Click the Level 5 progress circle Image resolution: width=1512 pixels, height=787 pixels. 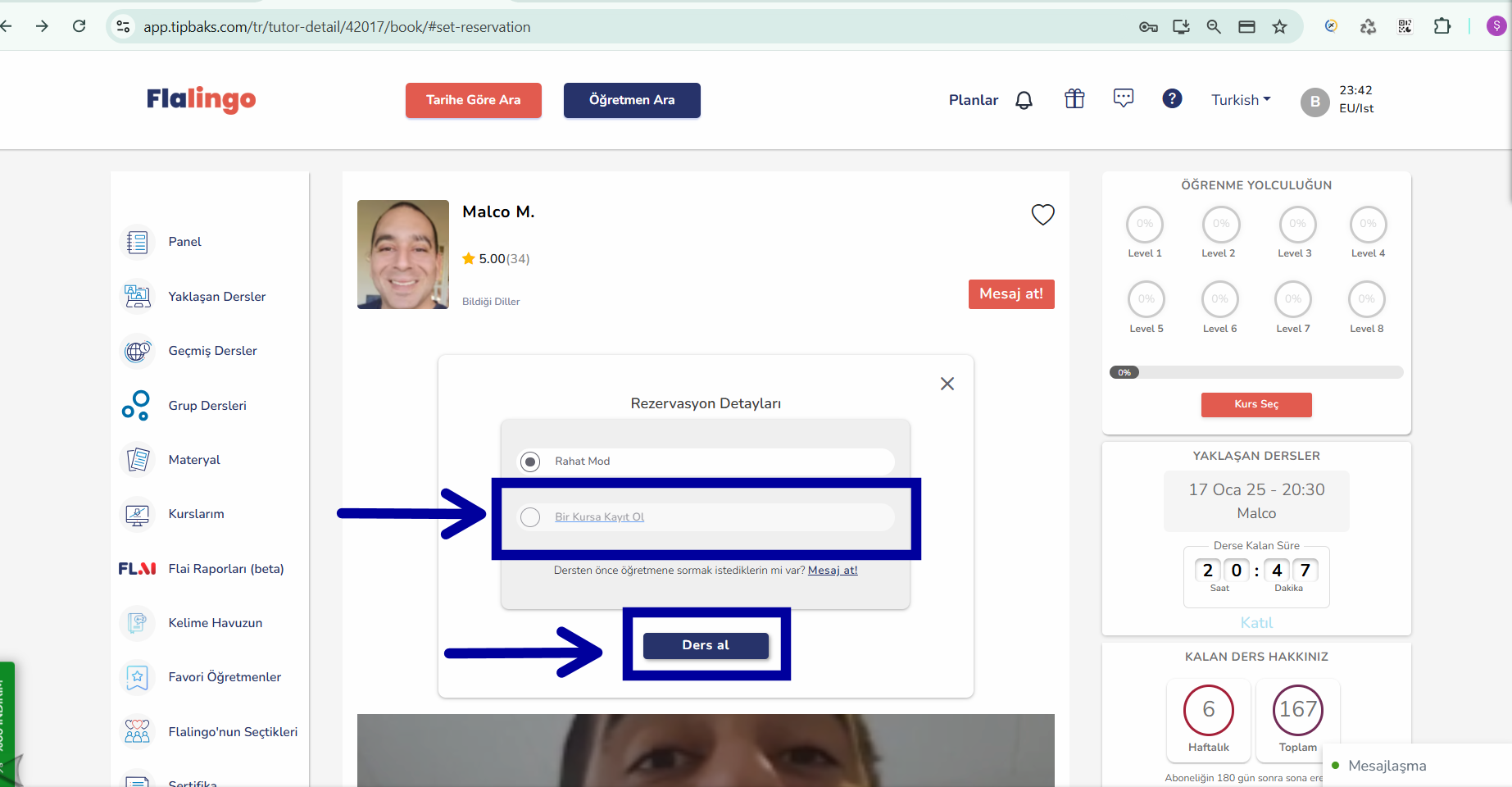(1146, 299)
